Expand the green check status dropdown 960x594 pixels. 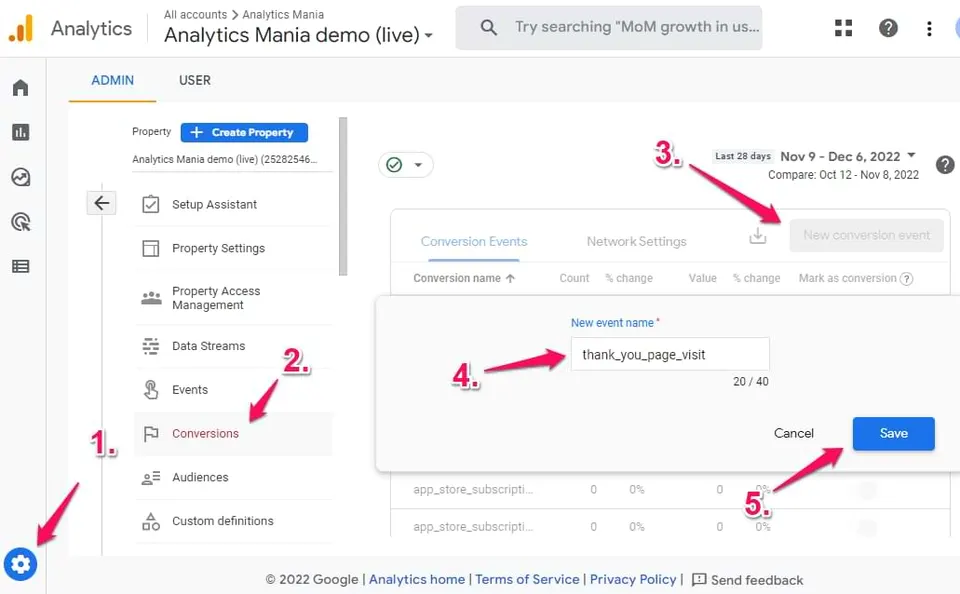(x=405, y=165)
